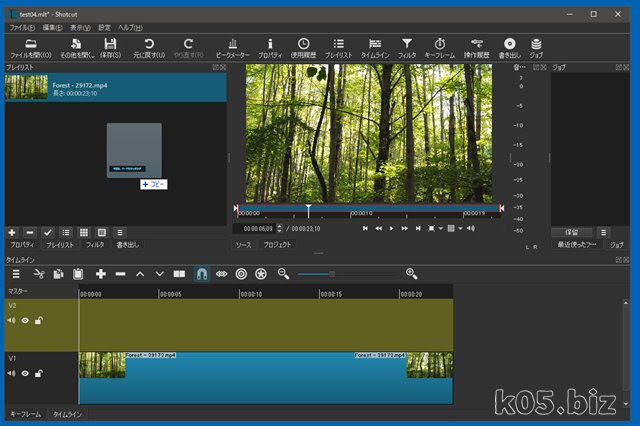Switch to the Project tab
This screenshot has height=426, width=640.
[x=277, y=245]
